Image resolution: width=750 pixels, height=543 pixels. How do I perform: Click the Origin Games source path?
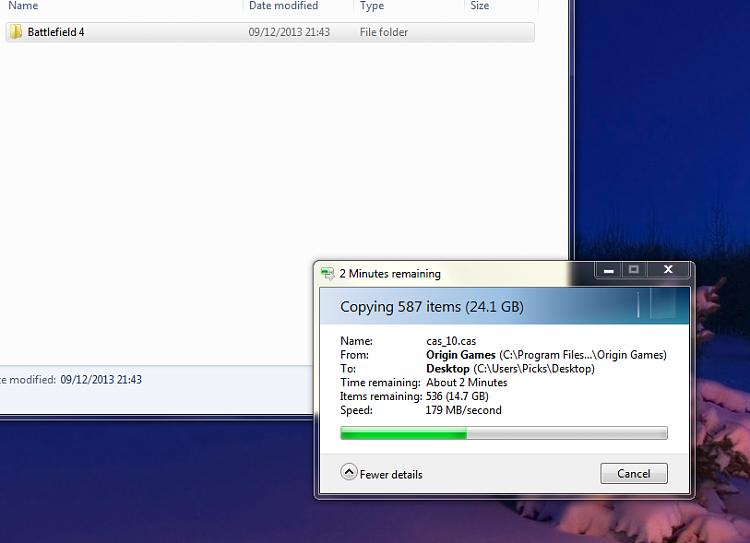click(x=546, y=355)
